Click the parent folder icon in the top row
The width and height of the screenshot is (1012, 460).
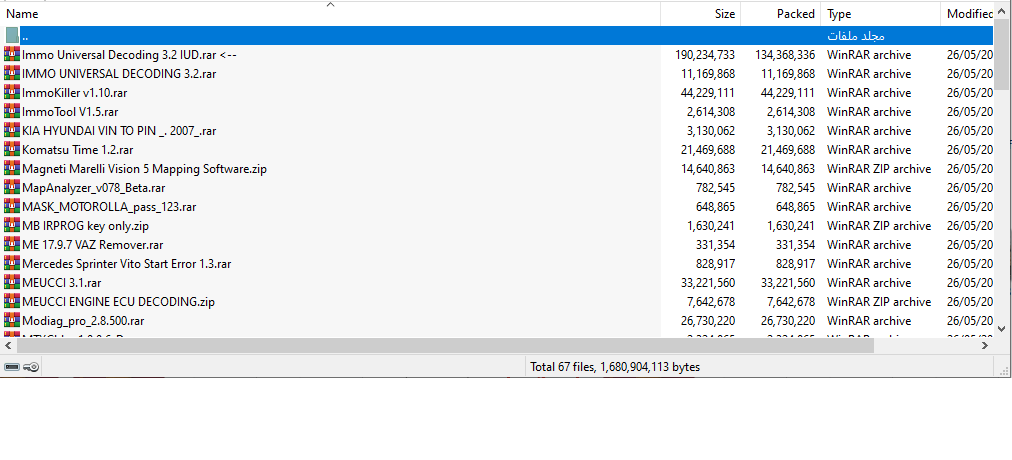(12, 35)
